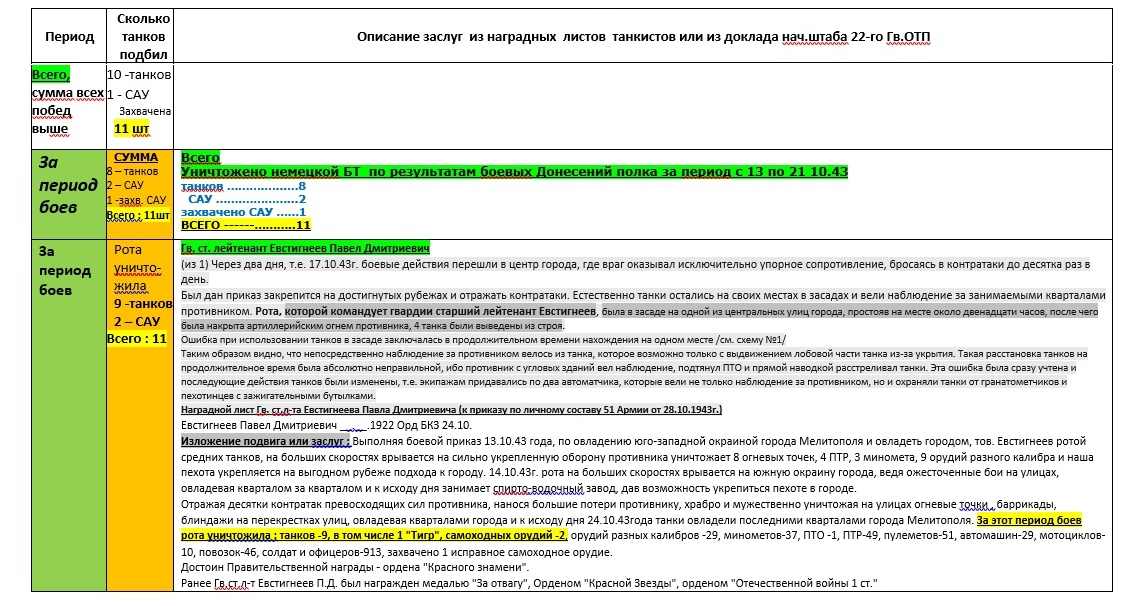The width and height of the screenshot is (1138, 606).
Task: Select the blue line "захвачено САУ ......1"
Action: click(243, 212)
